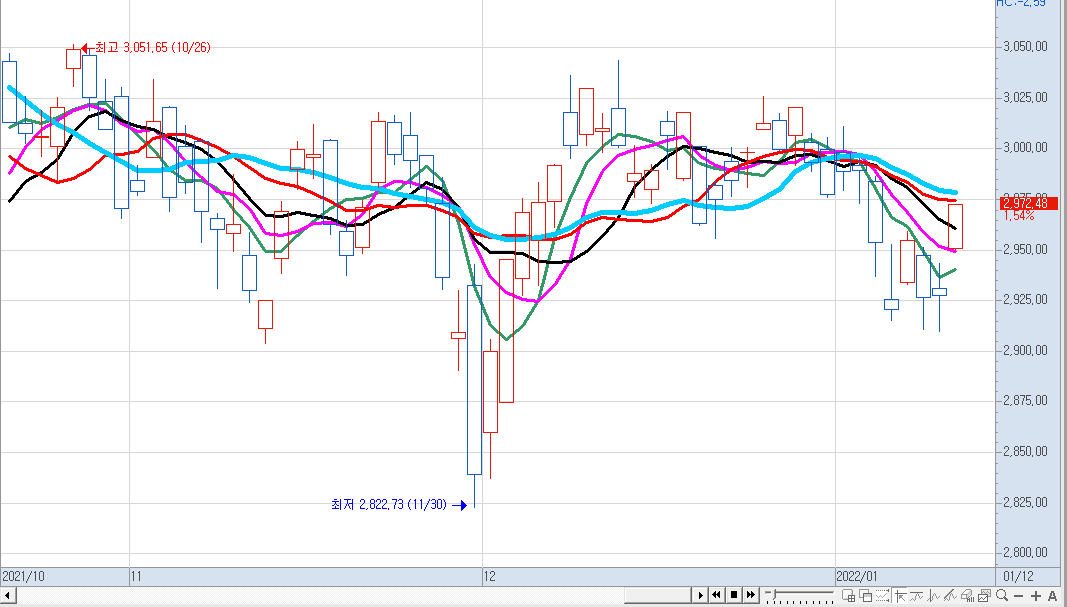The height and width of the screenshot is (607, 1067).
Task: Click the 01/12 date label at axis corner
Action: pyautogui.click(x=1018, y=576)
